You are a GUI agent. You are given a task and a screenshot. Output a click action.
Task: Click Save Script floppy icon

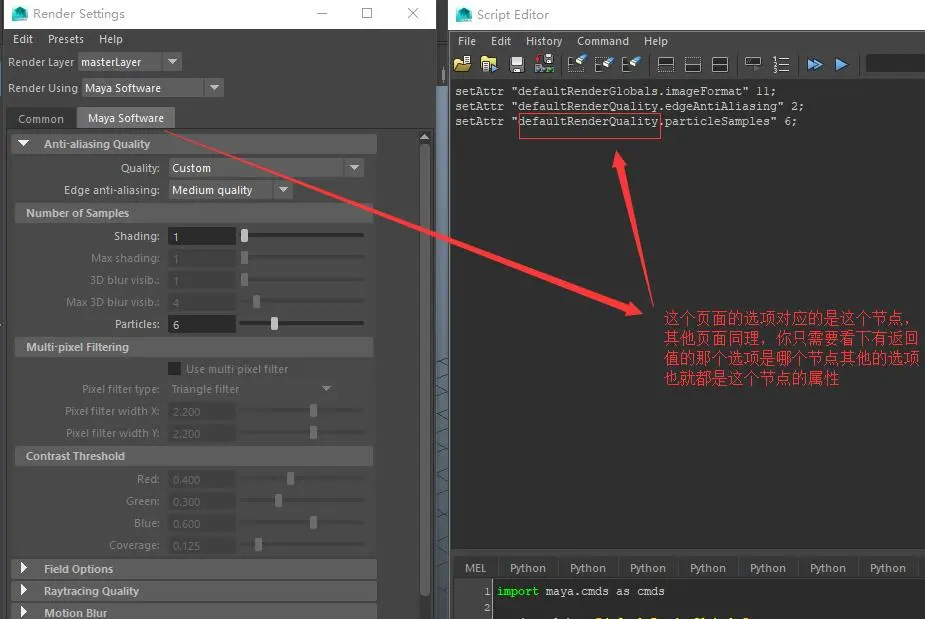tap(517, 64)
